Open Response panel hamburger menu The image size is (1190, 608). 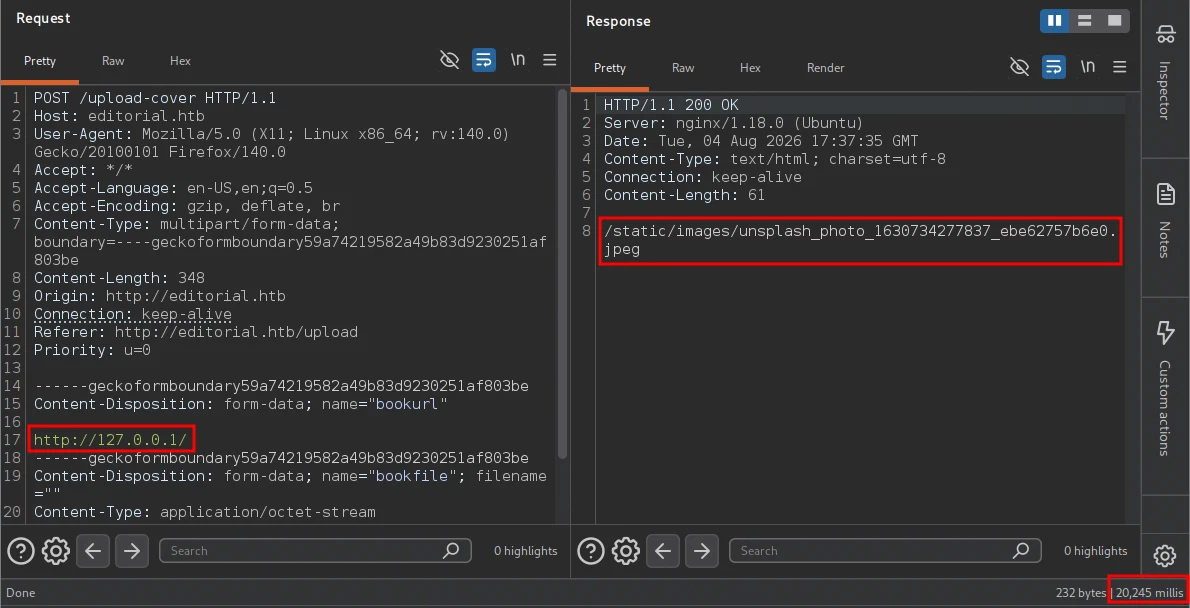pos(1119,67)
